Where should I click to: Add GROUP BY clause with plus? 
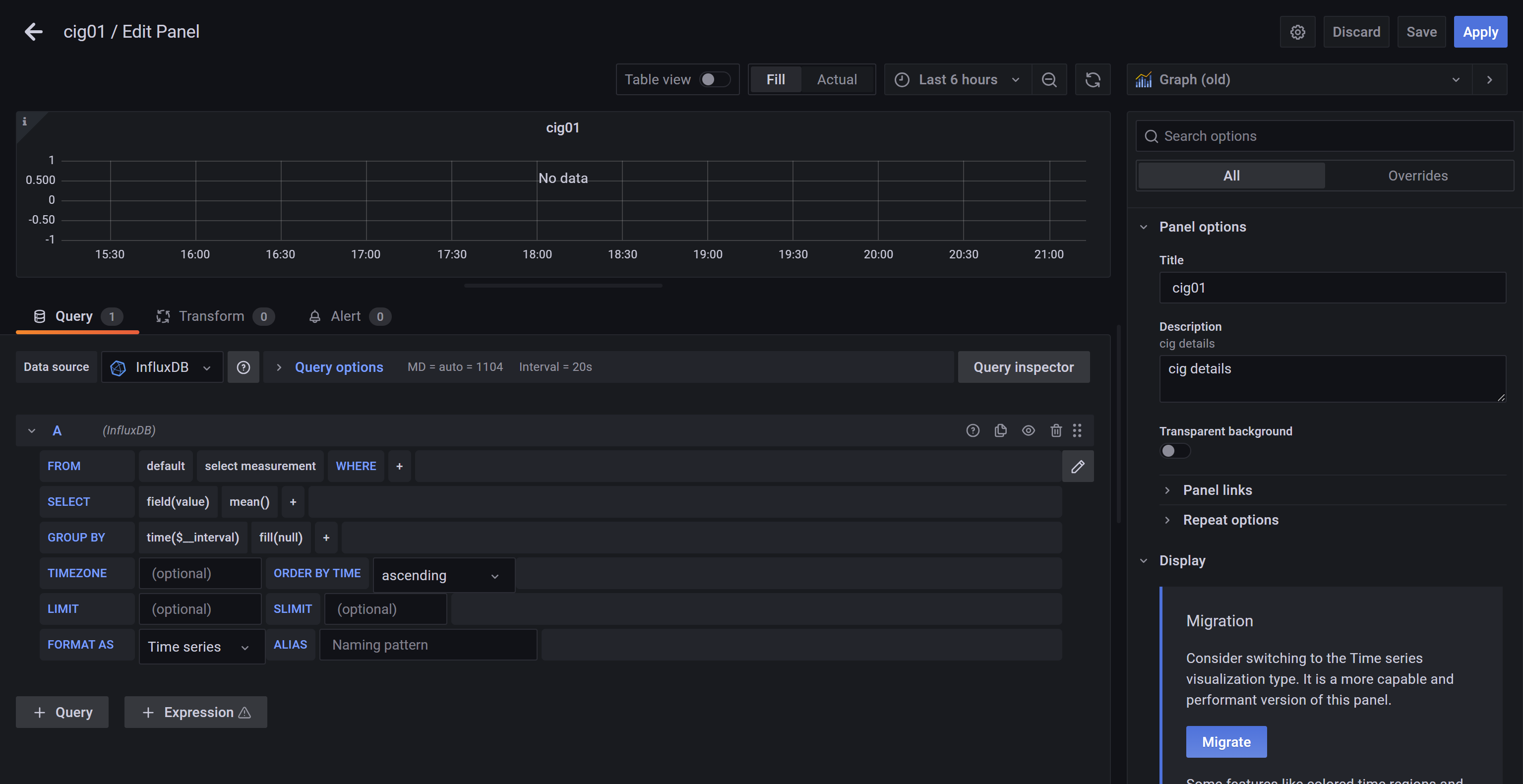[x=326, y=538]
